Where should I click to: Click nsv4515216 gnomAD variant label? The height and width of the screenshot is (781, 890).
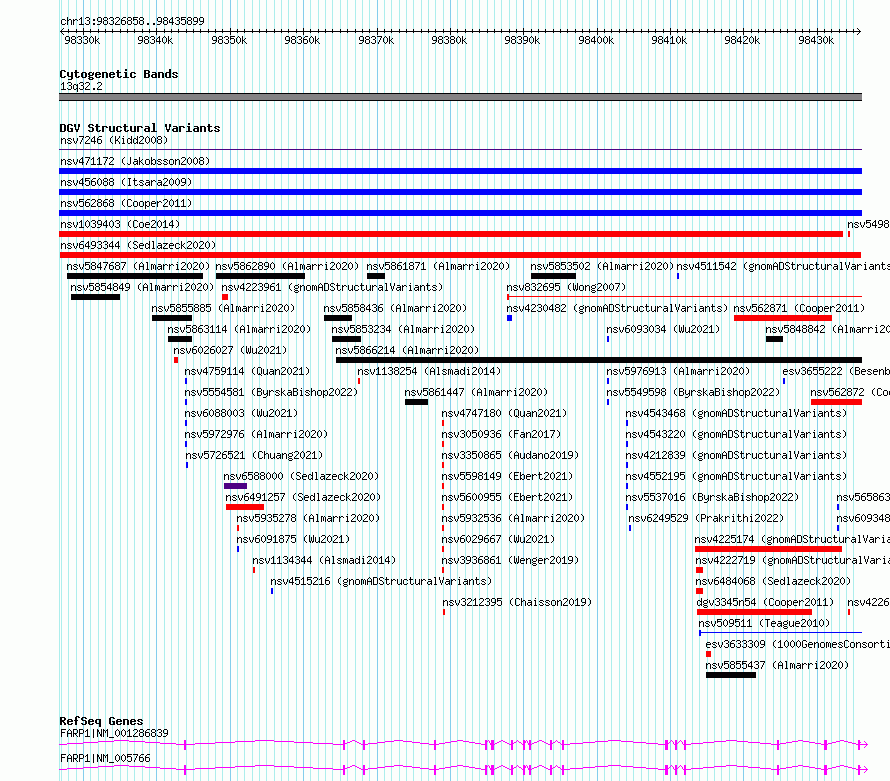[x=381, y=581]
